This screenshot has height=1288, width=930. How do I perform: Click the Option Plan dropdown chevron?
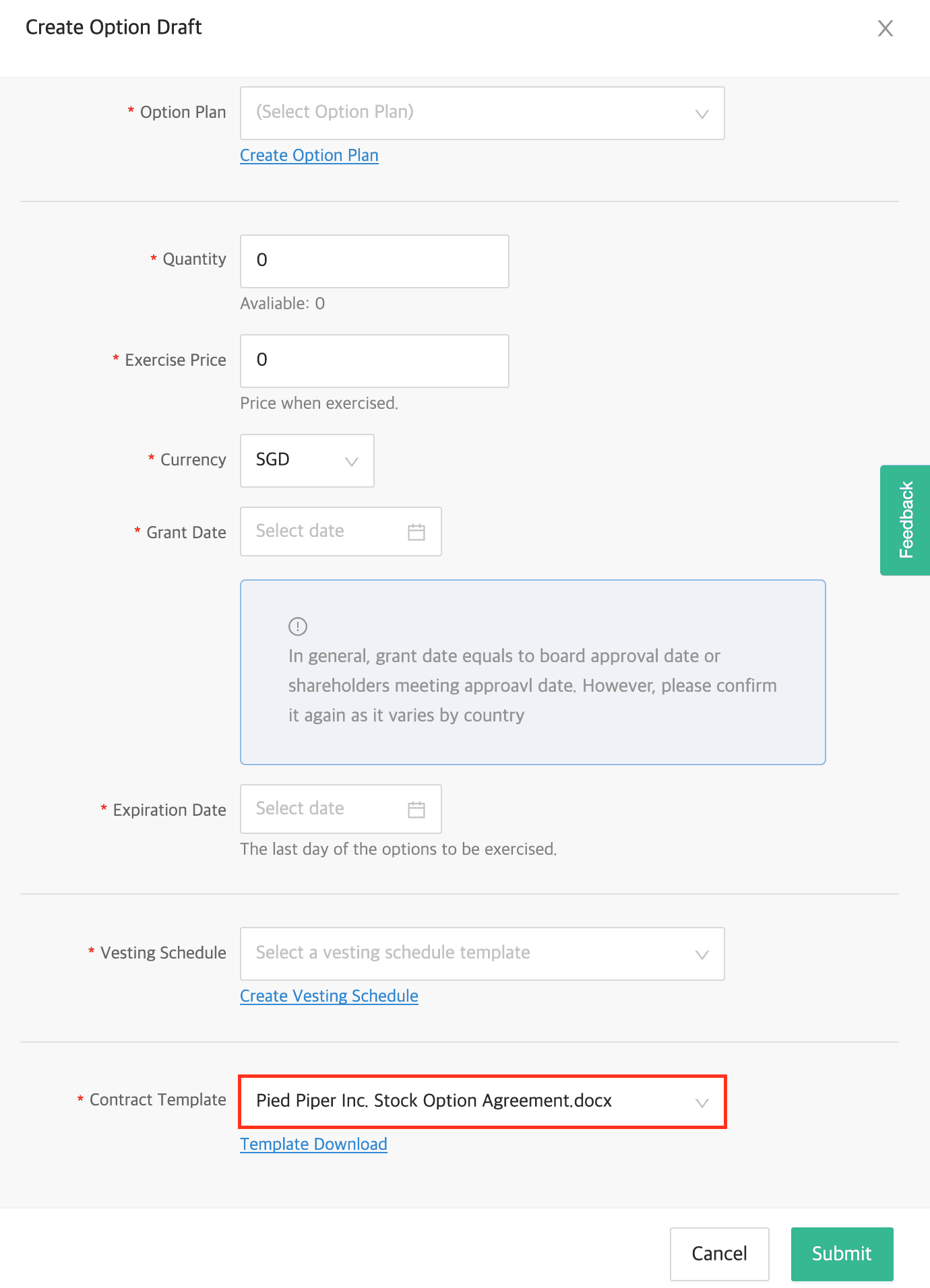702,115
